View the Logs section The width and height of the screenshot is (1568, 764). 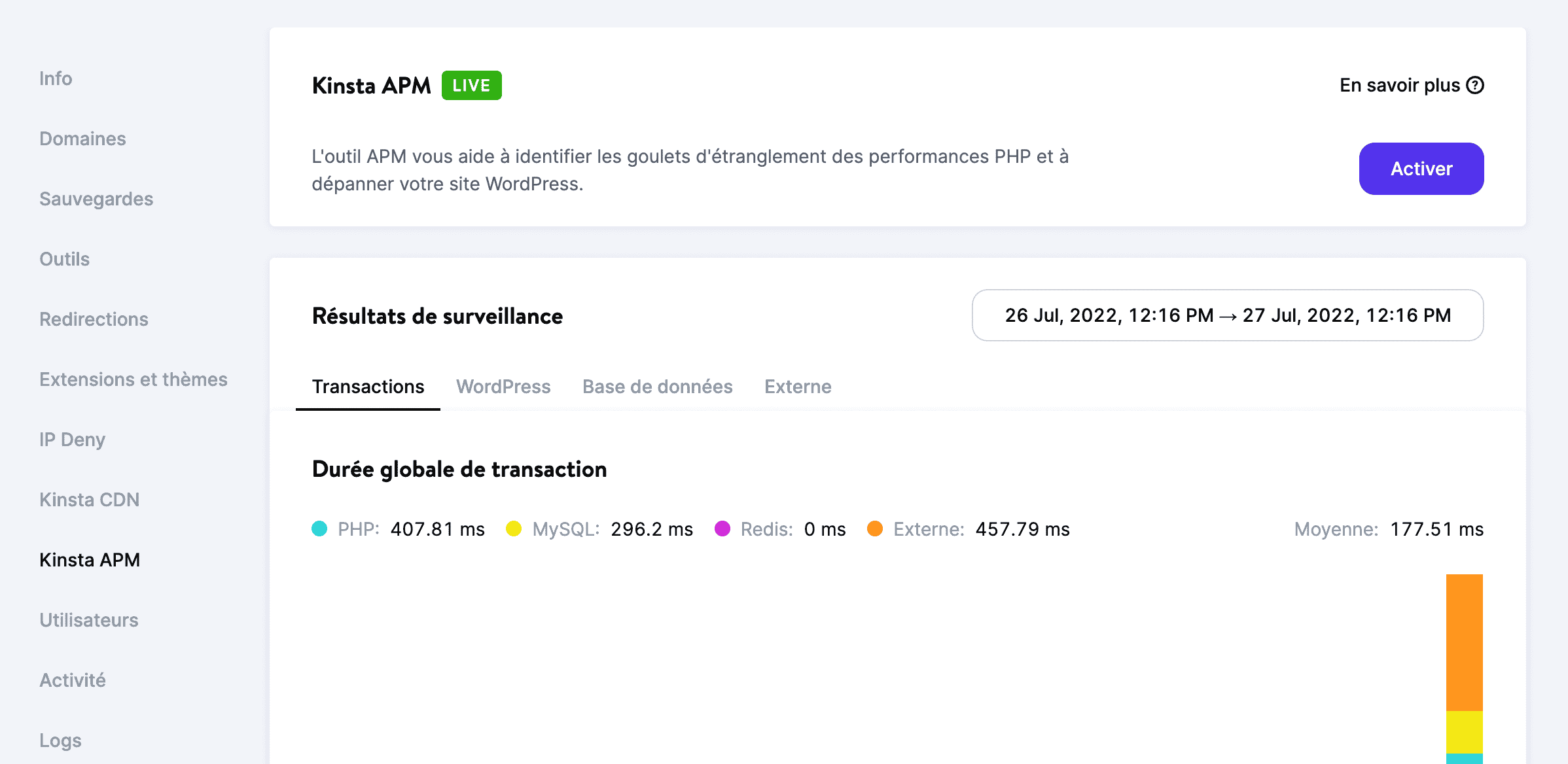tap(60, 740)
